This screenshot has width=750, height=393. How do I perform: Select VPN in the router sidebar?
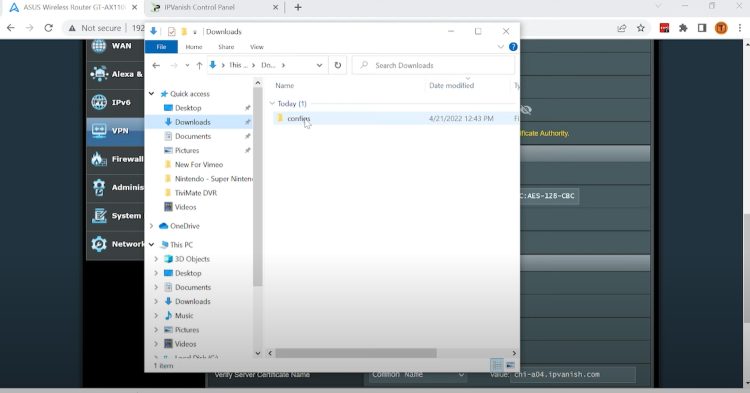click(116, 131)
